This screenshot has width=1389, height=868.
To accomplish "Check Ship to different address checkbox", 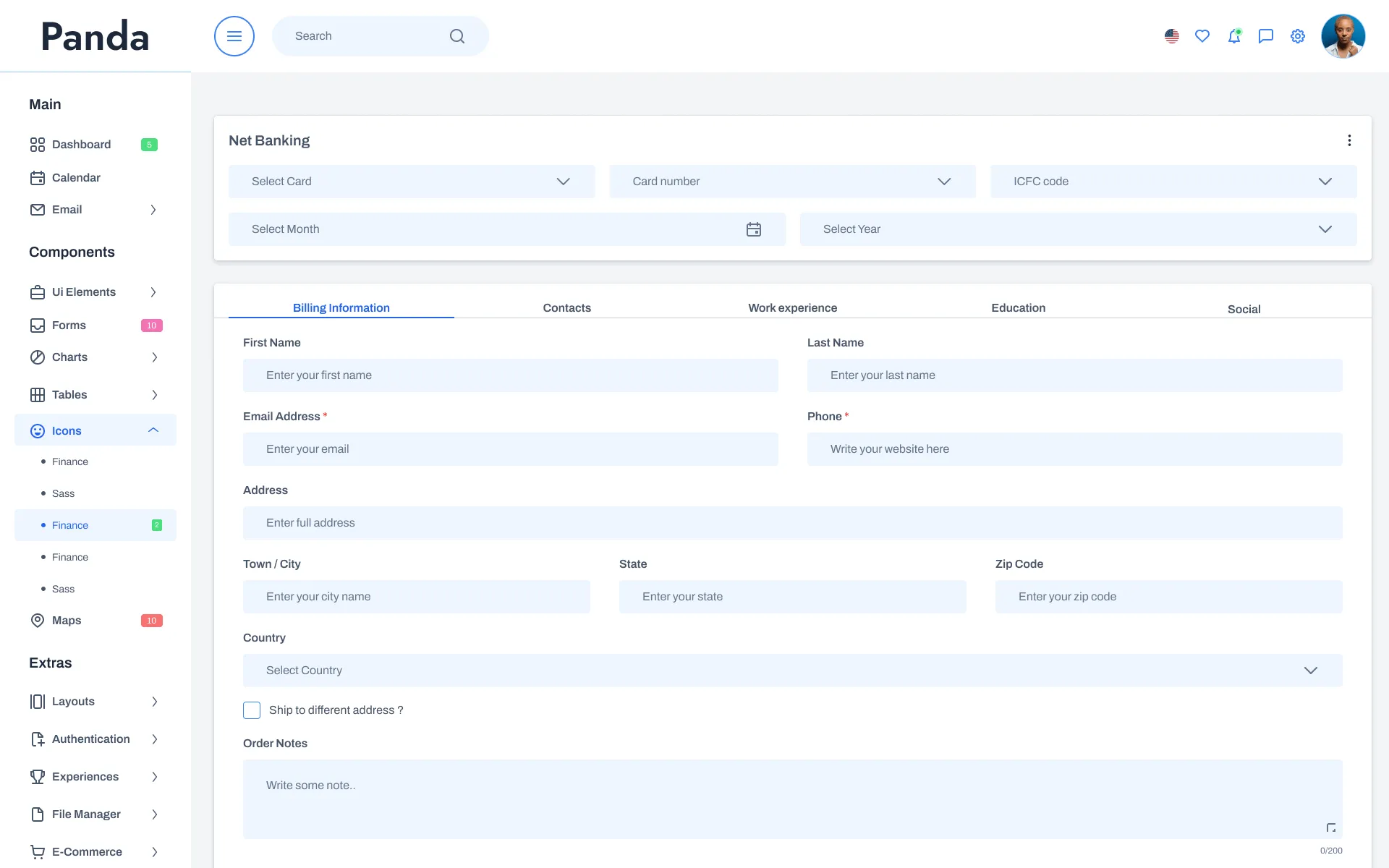I will 252,710.
